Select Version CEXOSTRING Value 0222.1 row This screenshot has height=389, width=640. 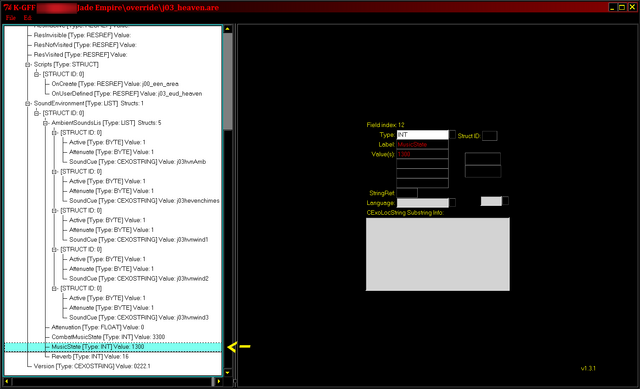click(92, 366)
